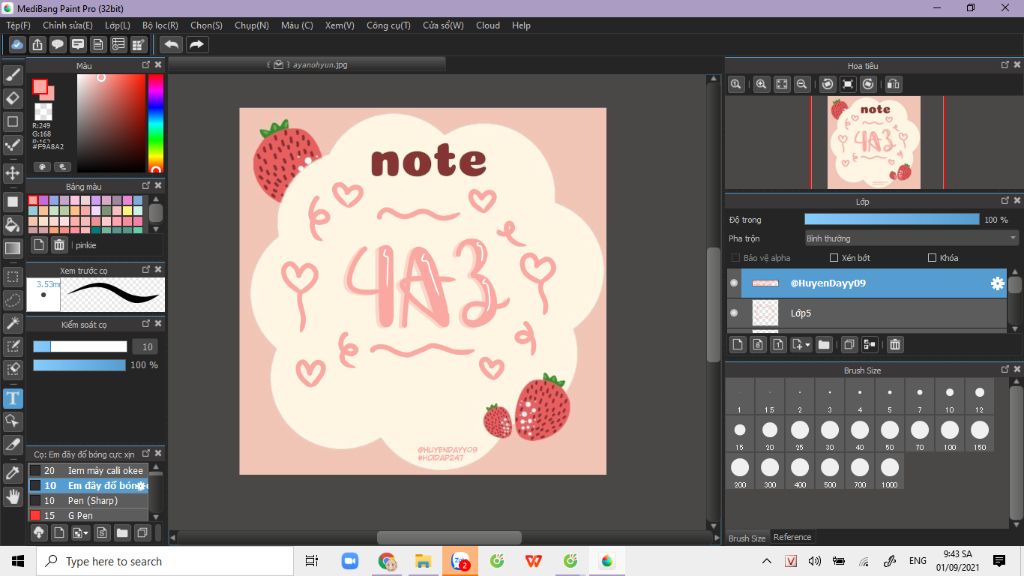This screenshot has width=1024, height=576.
Task: Click the canvas horizontal scrollbar
Action: coord(449,537)
